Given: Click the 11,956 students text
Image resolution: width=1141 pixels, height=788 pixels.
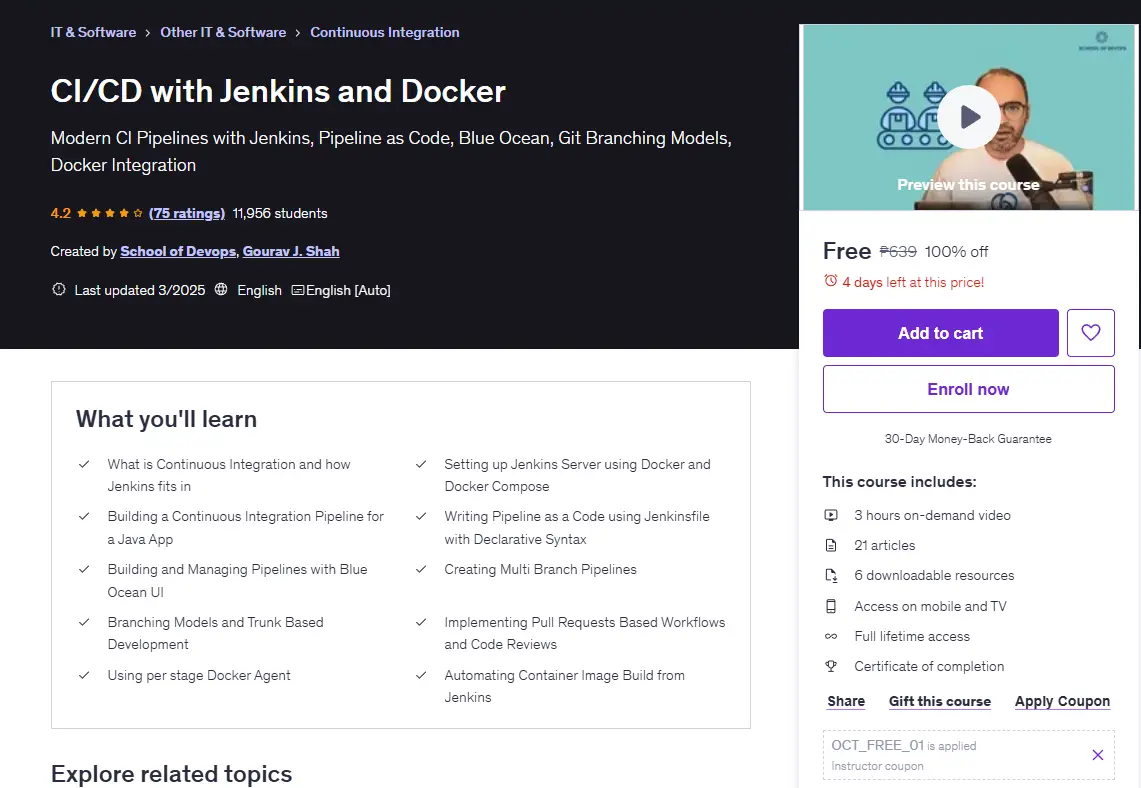Looking at the screenshot, I should tap(279, 213).
